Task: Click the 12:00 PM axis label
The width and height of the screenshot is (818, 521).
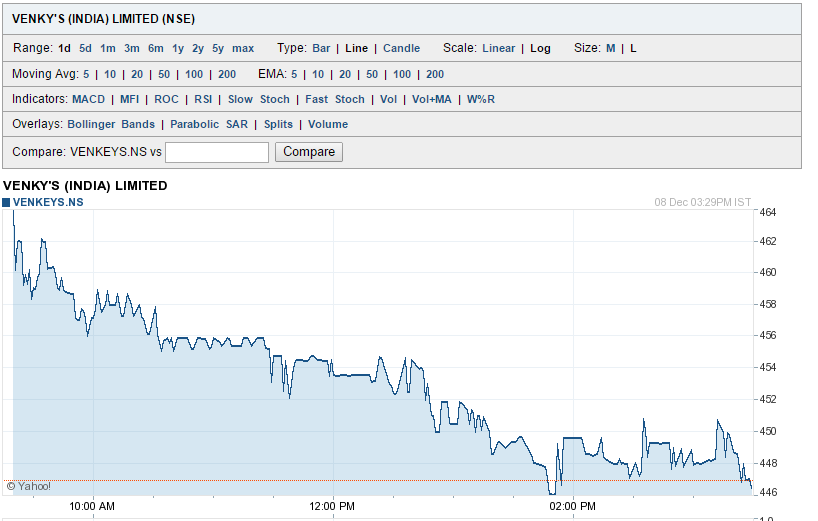Action: 332,506
